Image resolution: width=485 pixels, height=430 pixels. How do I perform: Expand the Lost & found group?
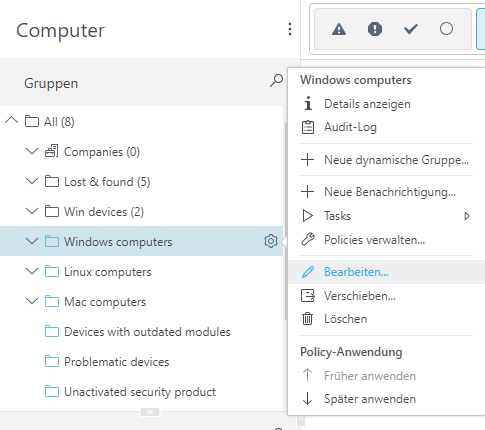pos(32,181)
